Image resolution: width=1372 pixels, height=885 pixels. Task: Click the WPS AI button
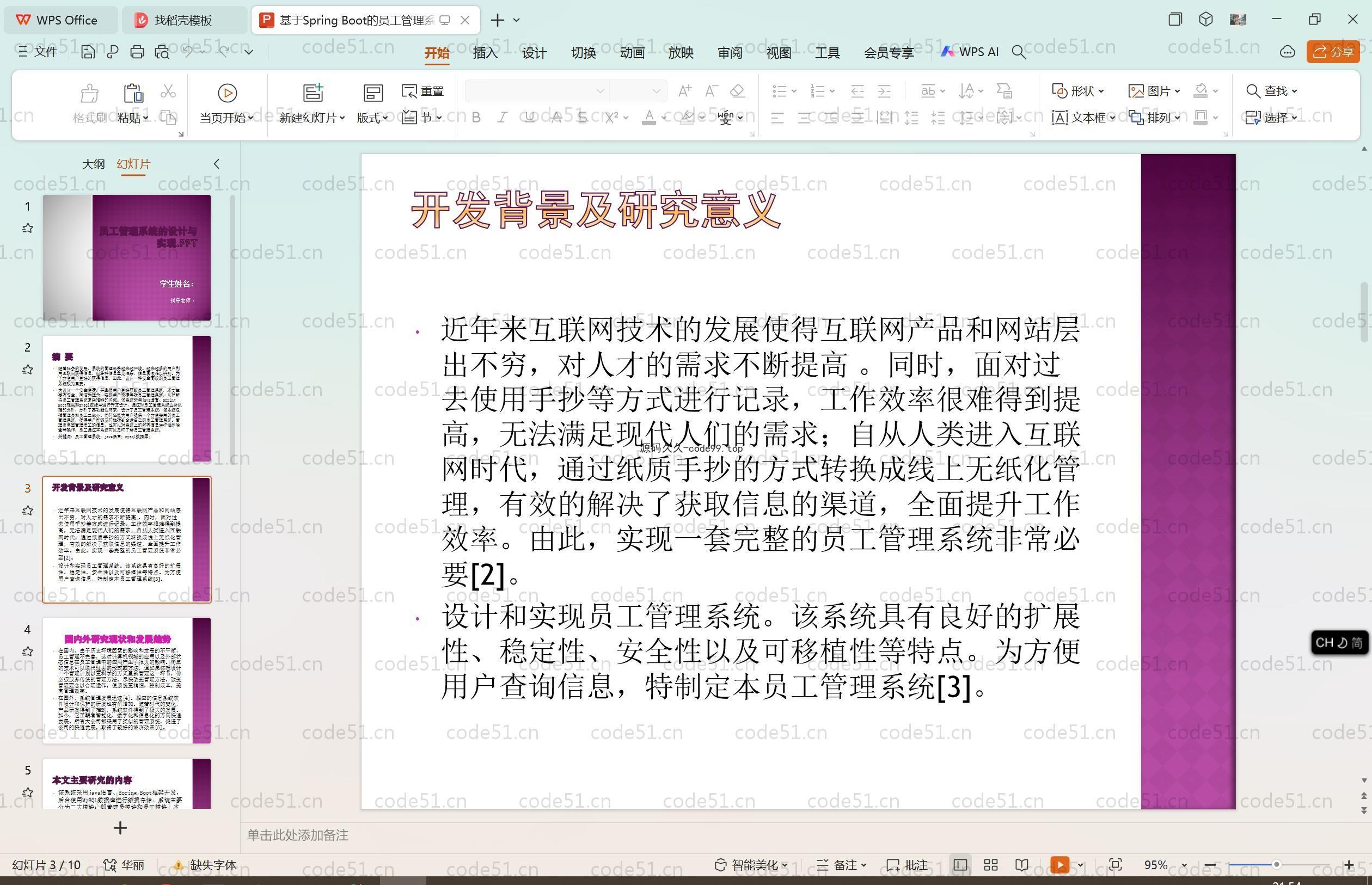pyautogui.click(x=970, y=52)
